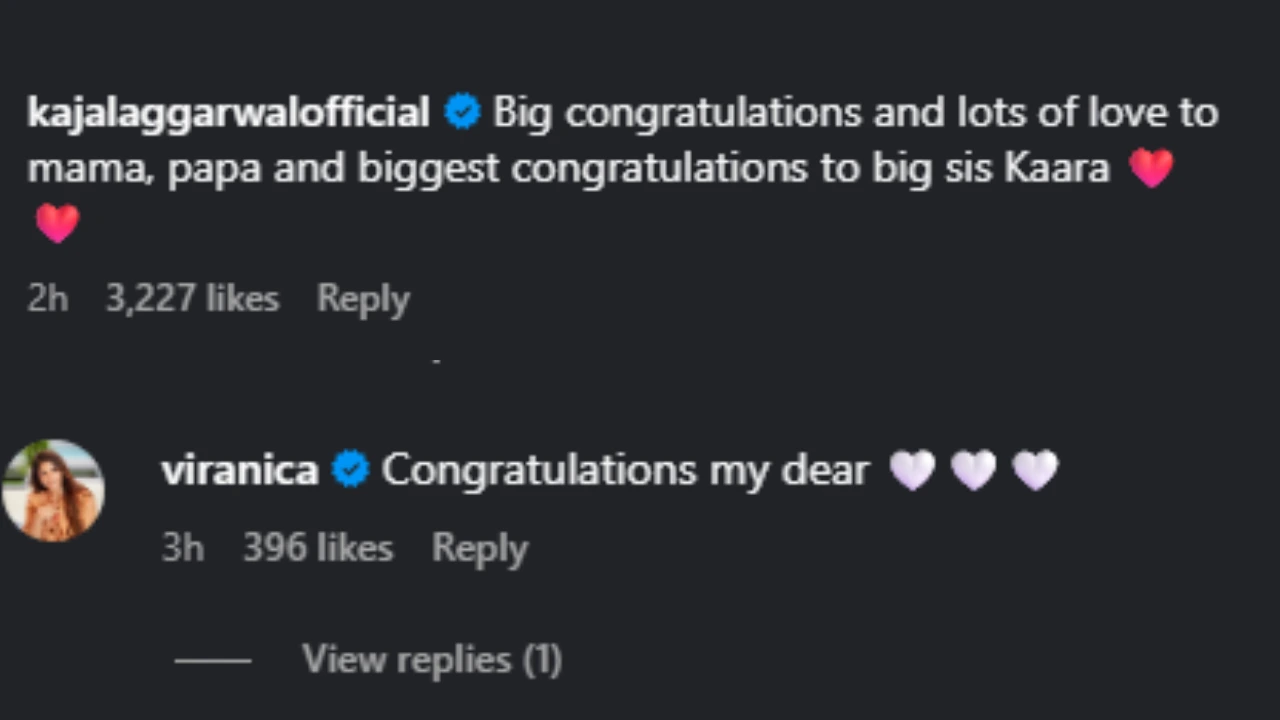Click the 2h timestamp

[47, 298]
